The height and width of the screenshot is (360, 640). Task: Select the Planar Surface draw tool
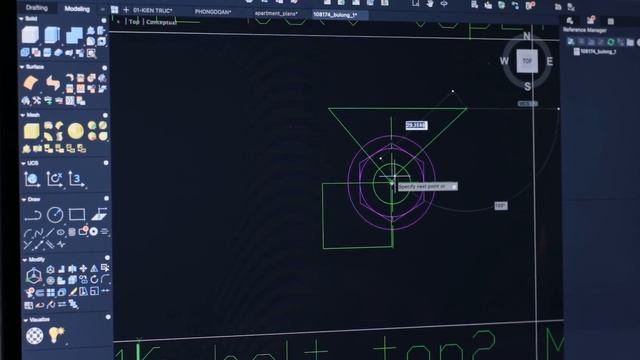(99, 214)
